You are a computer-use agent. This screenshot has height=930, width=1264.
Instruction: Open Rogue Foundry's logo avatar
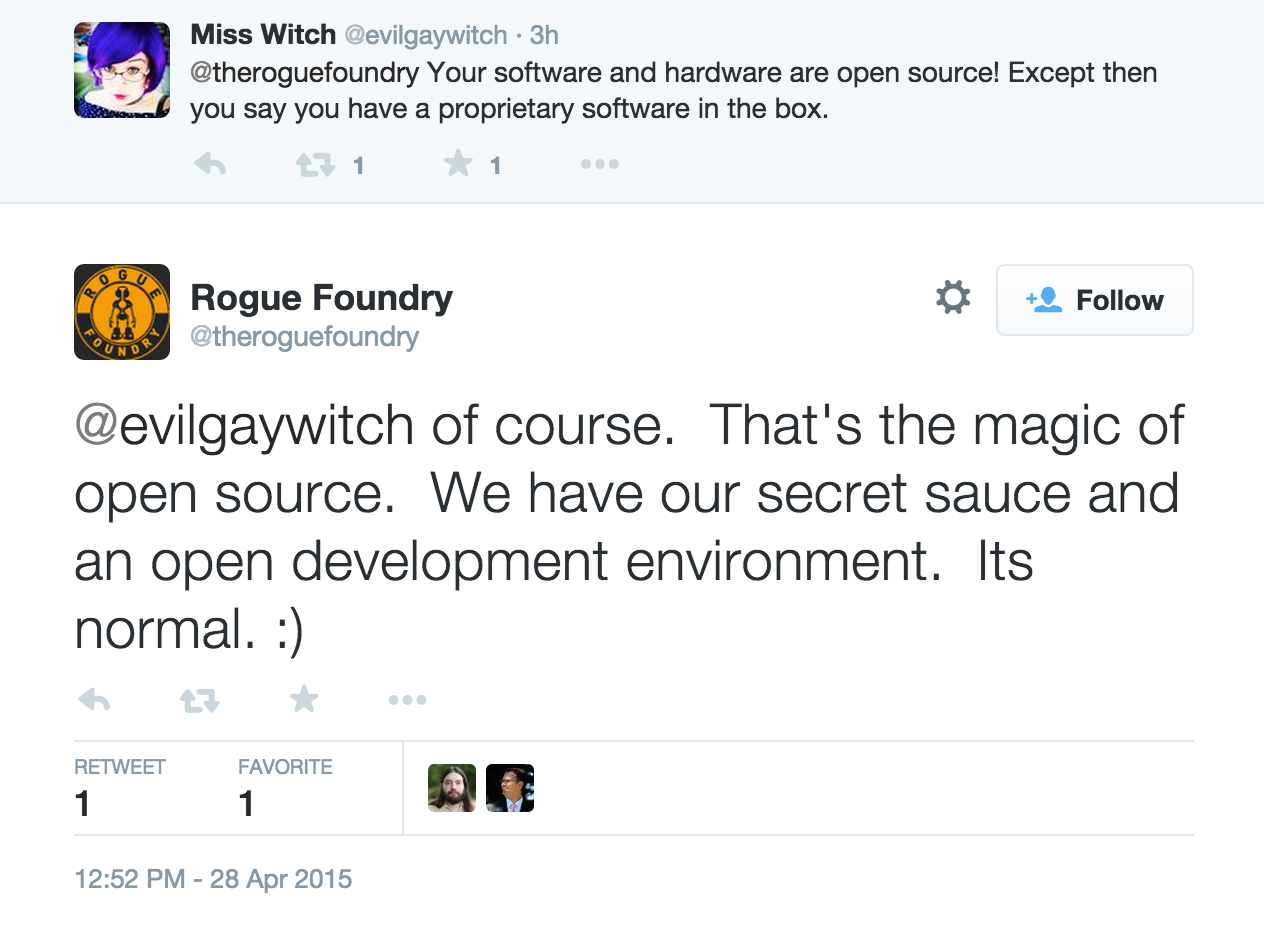122,312
